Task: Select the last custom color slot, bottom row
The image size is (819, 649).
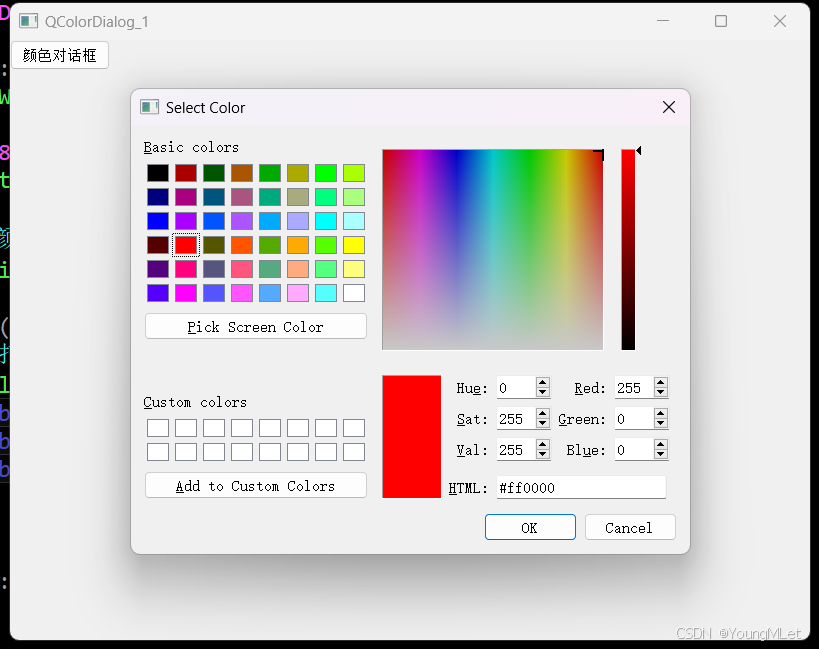Action: tap(354, 452)
